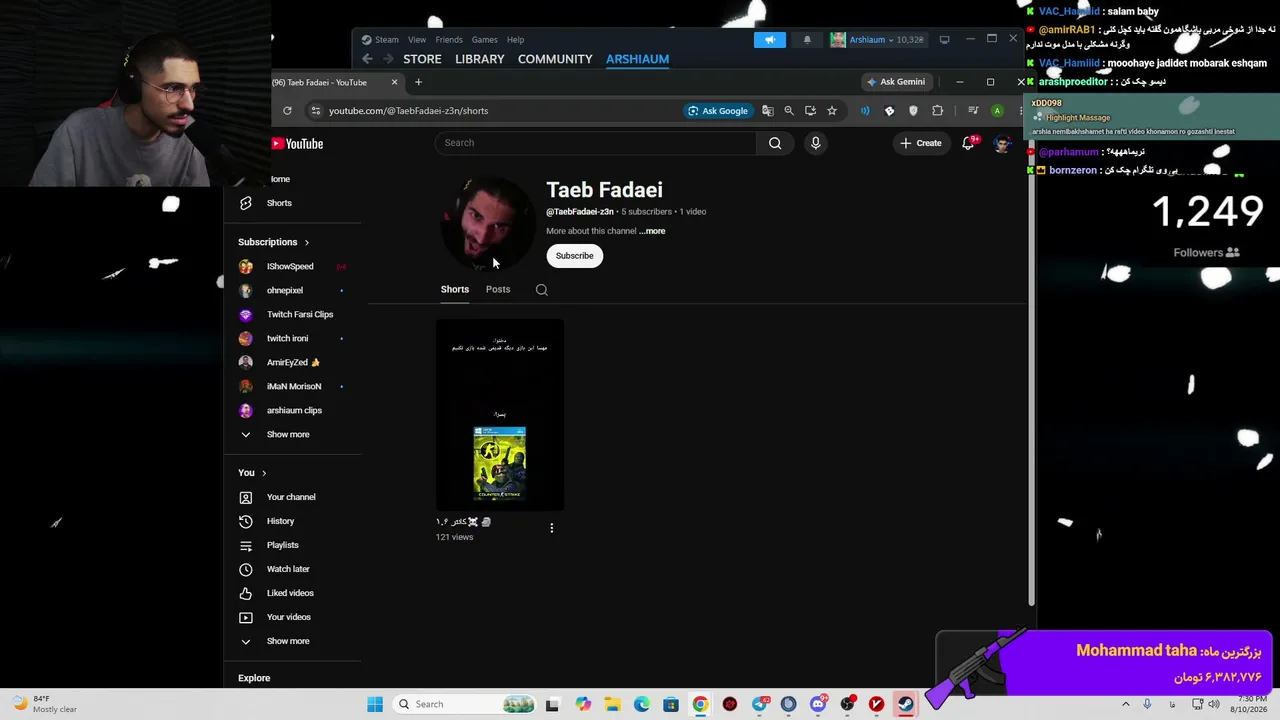The width and height of the screenshot is (1280, 720).
Task: Select the Posts tab on the channel
Action: (x=498, y=290)
